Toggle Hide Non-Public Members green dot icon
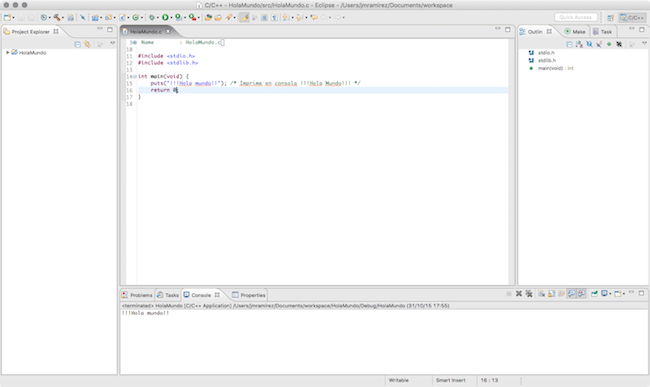Viewport: 650px width, 387px height. coord(609,44)
